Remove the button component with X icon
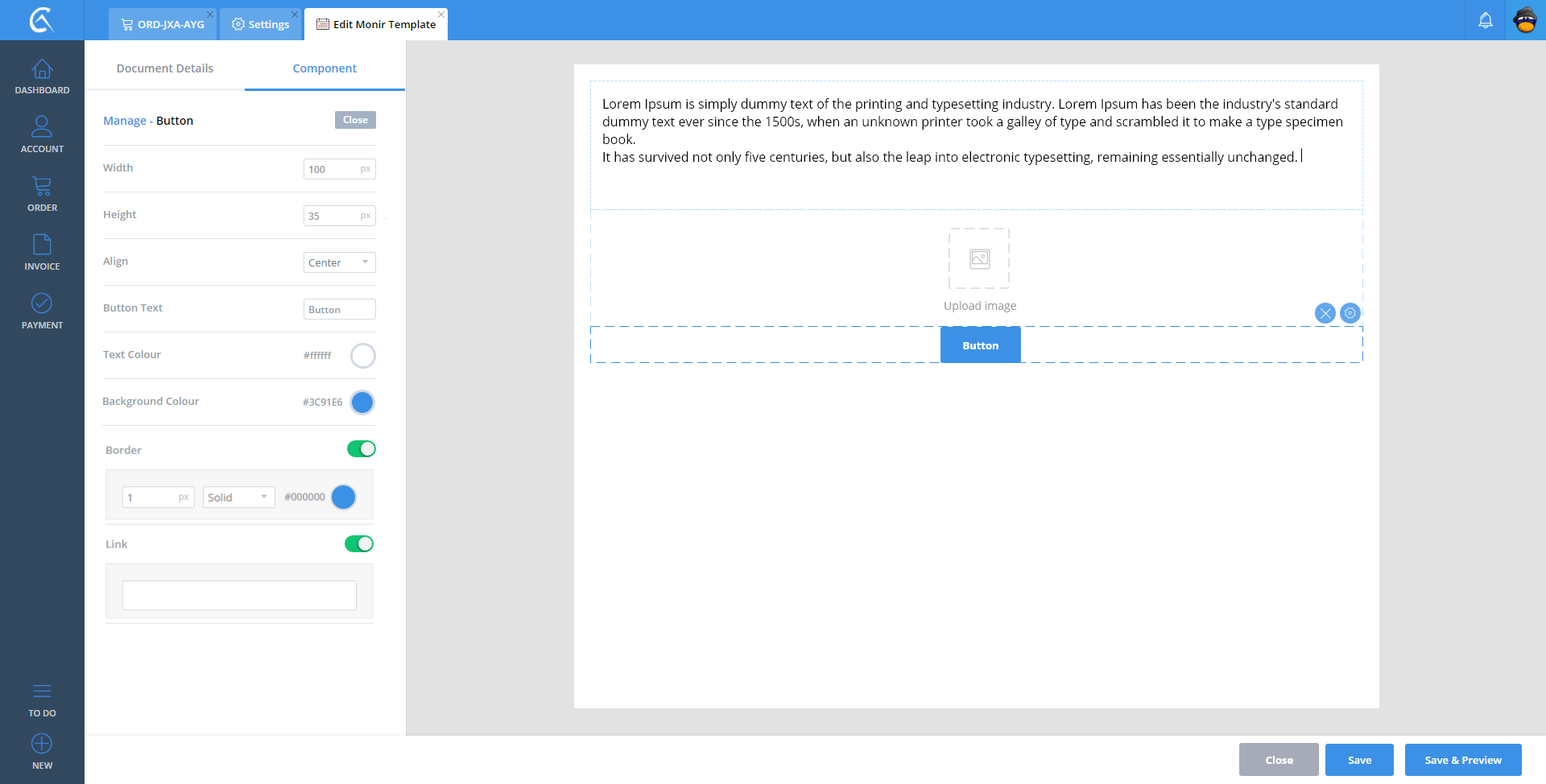Screen dimensions: 1546x784 point(1325,313)
